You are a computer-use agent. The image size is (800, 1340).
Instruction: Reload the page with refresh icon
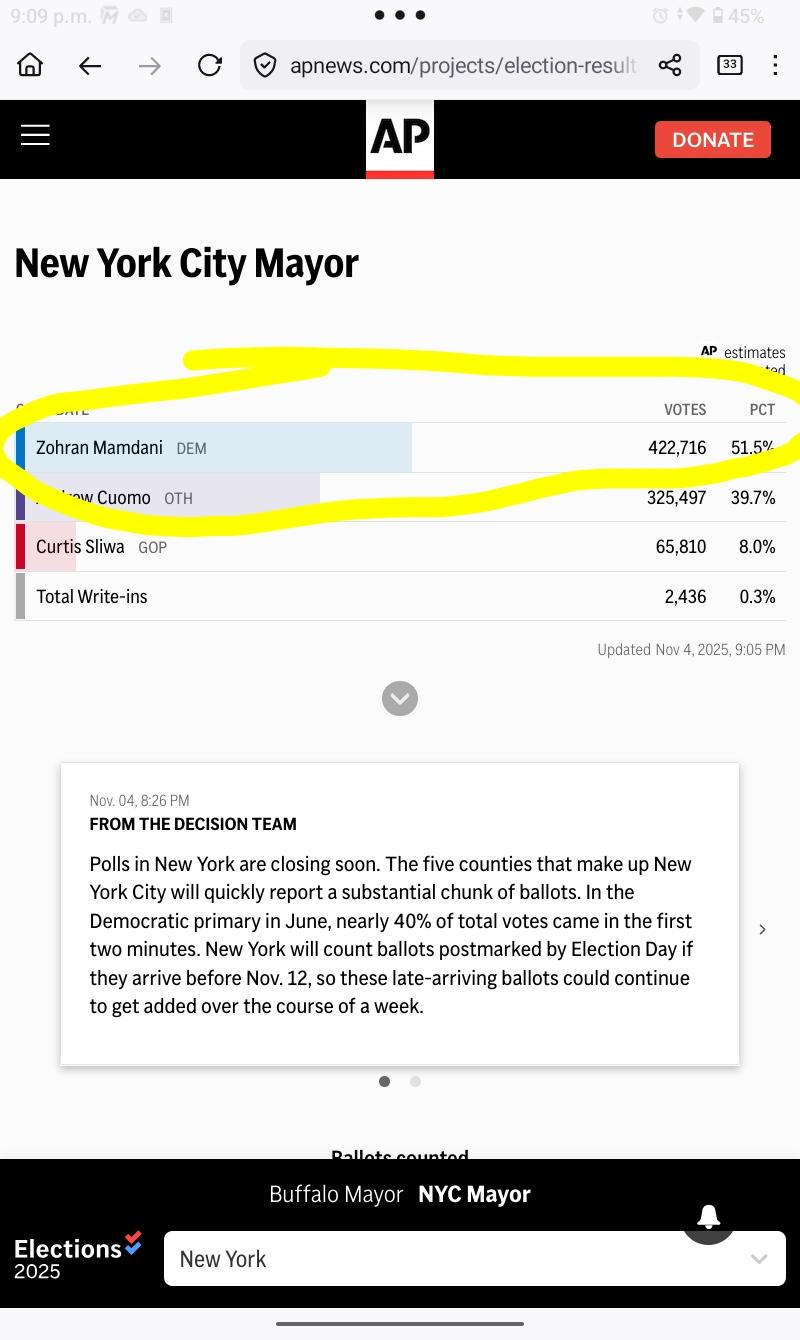click(209, 66)
